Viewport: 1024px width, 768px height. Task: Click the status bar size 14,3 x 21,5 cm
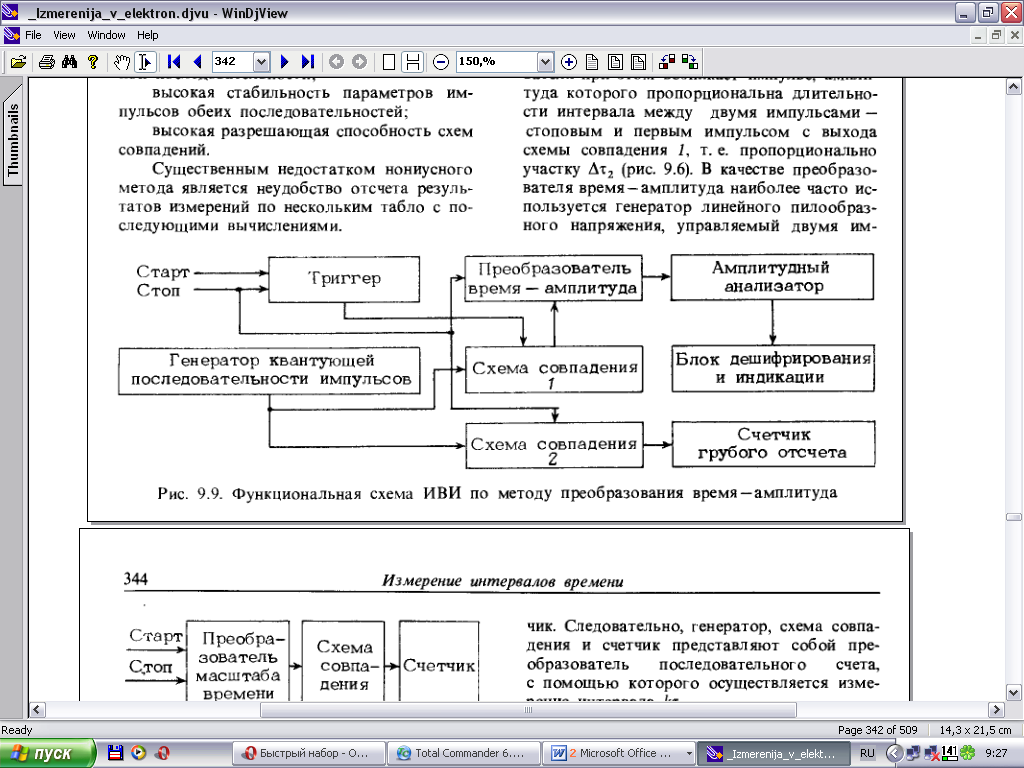tap(976, 729)
